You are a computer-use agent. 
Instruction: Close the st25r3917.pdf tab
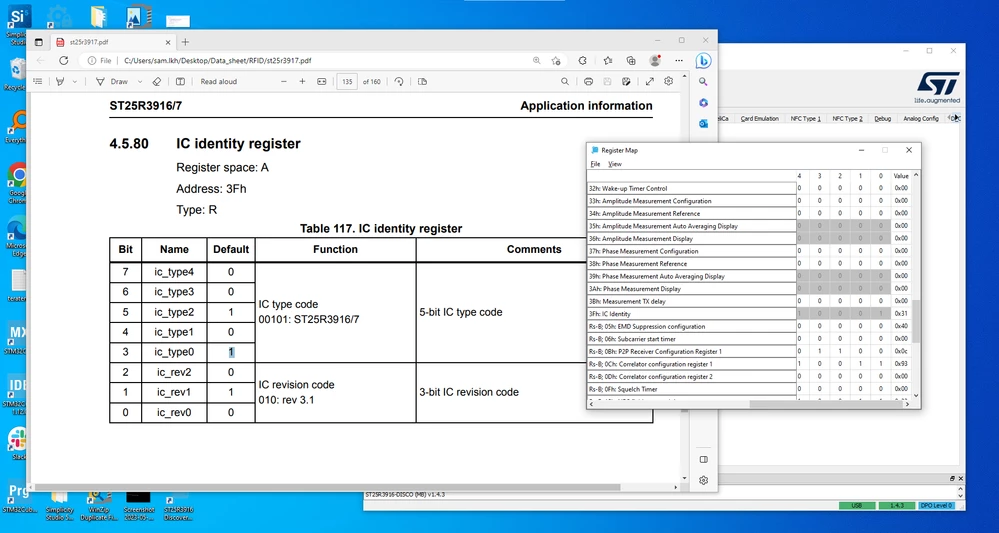pos(168,42)
